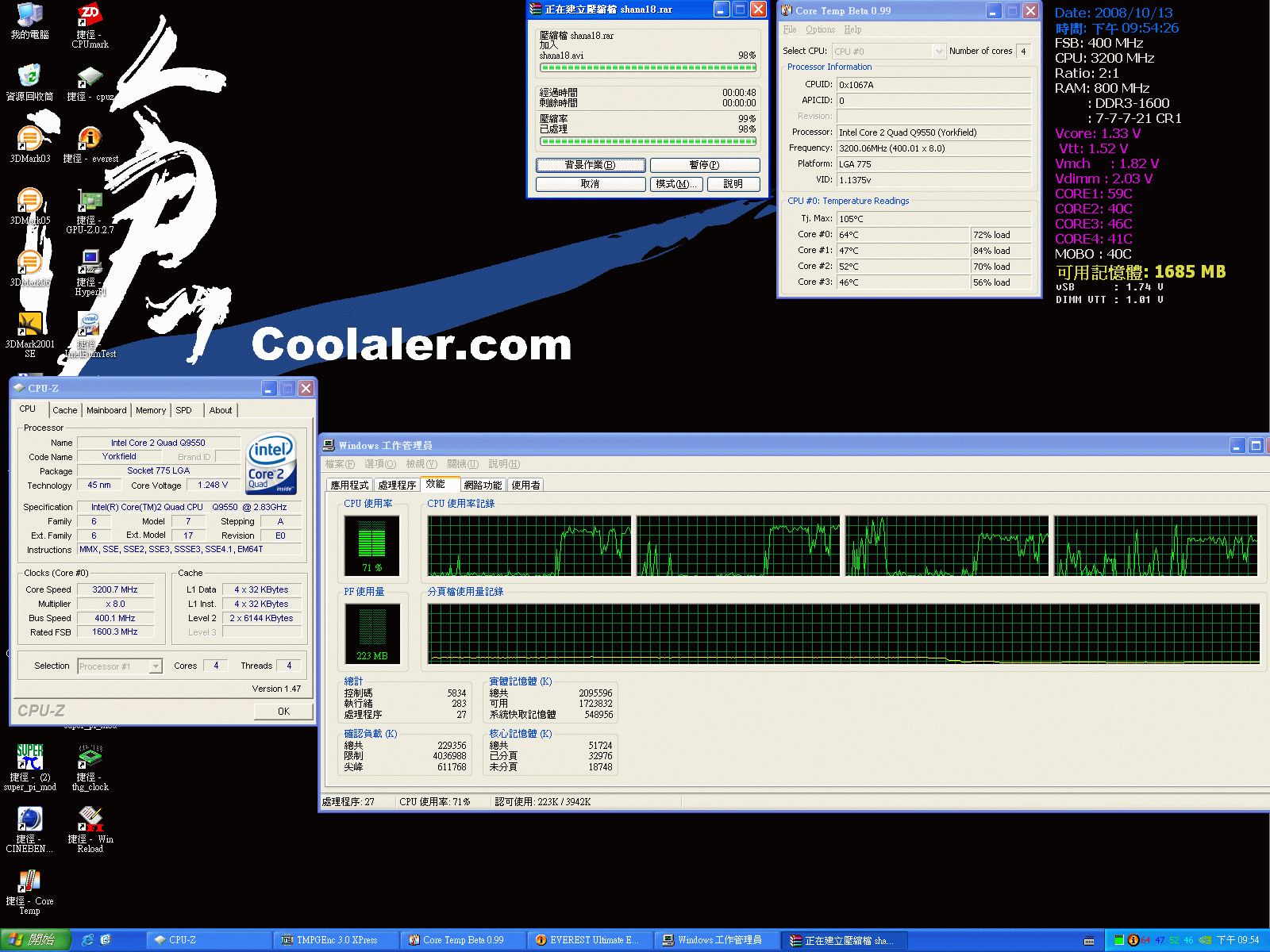Switch to the Cache tab in CPU-Z
The width and height of the screenshot is (1270, 952).
pos(65,410)
